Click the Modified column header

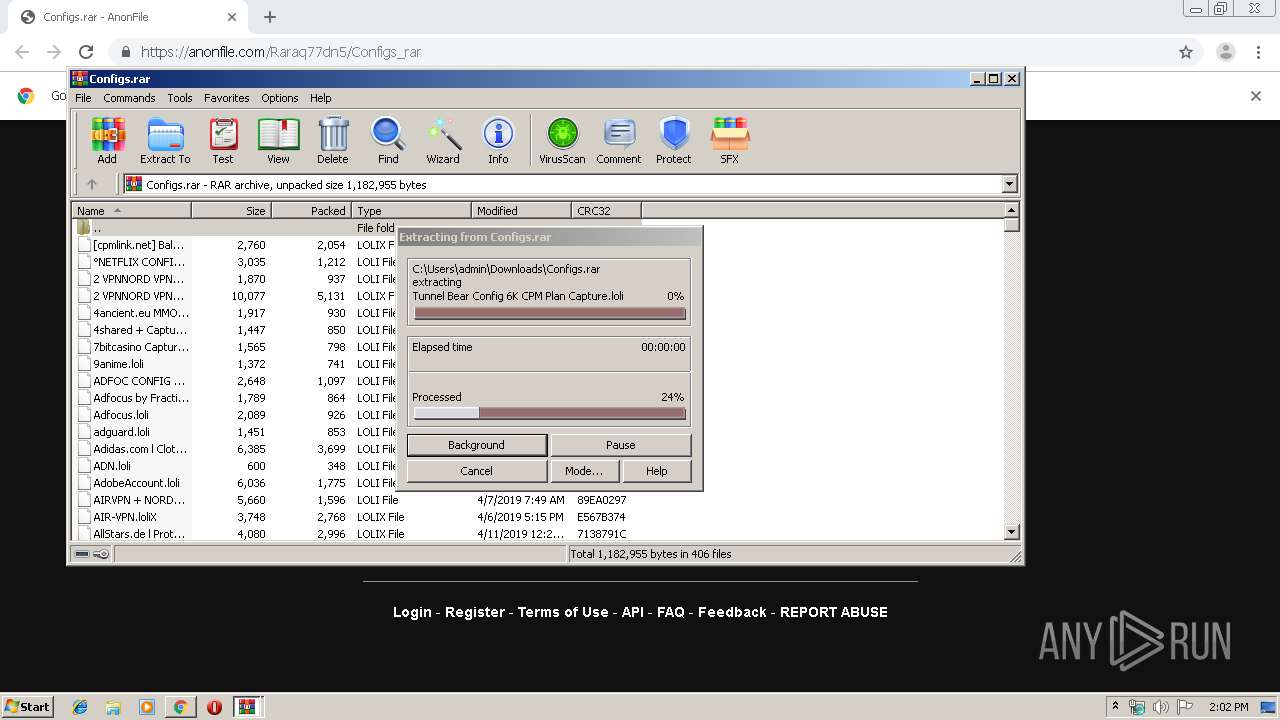click(x=521, y=210)
